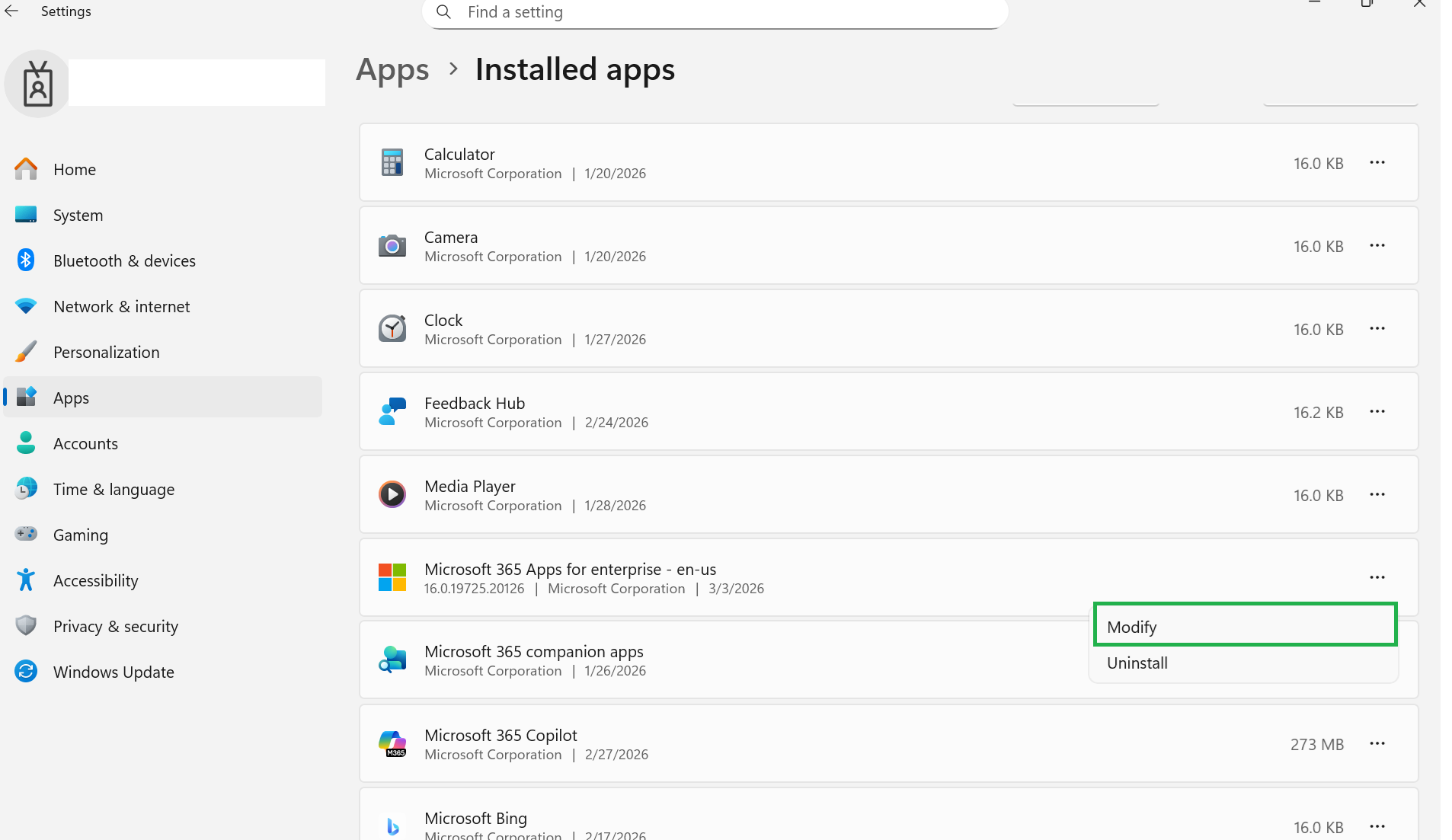Image resolution: width=1452 pixels, height=840 pixels.
Task: Click the Home house icon
Action: point(26,169)
